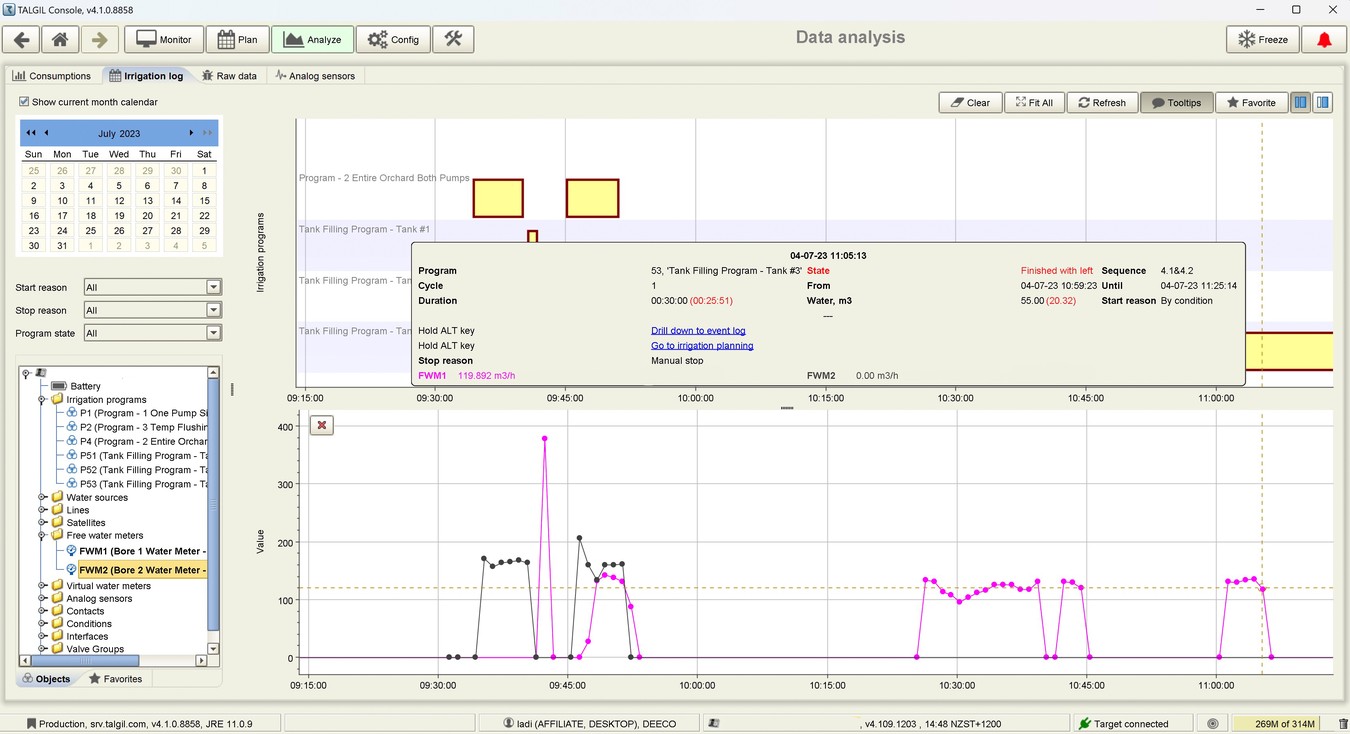Click the red alarm bell icon

point(1324,39)
